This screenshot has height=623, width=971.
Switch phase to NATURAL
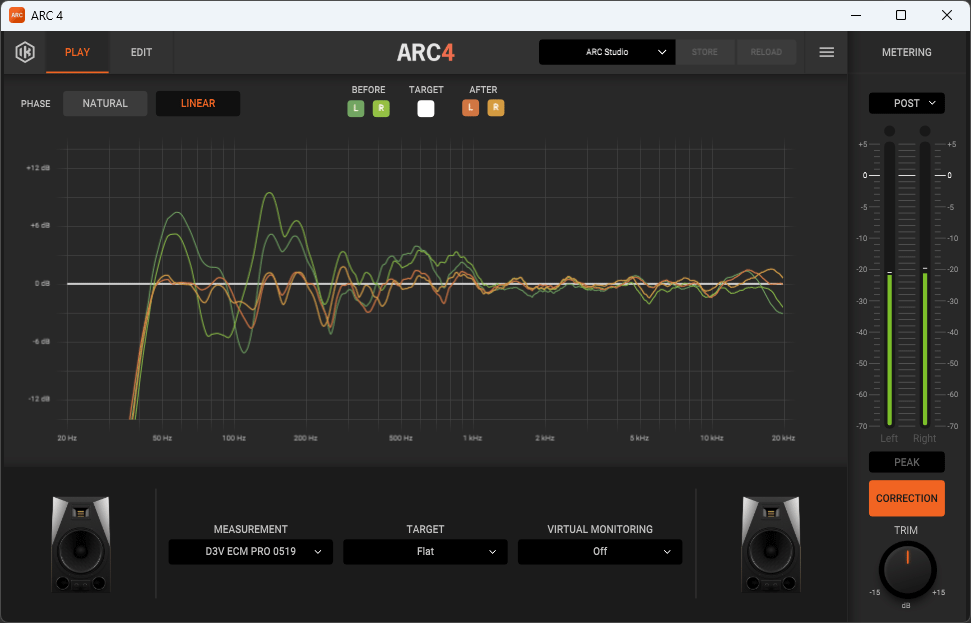coord(104,103)
